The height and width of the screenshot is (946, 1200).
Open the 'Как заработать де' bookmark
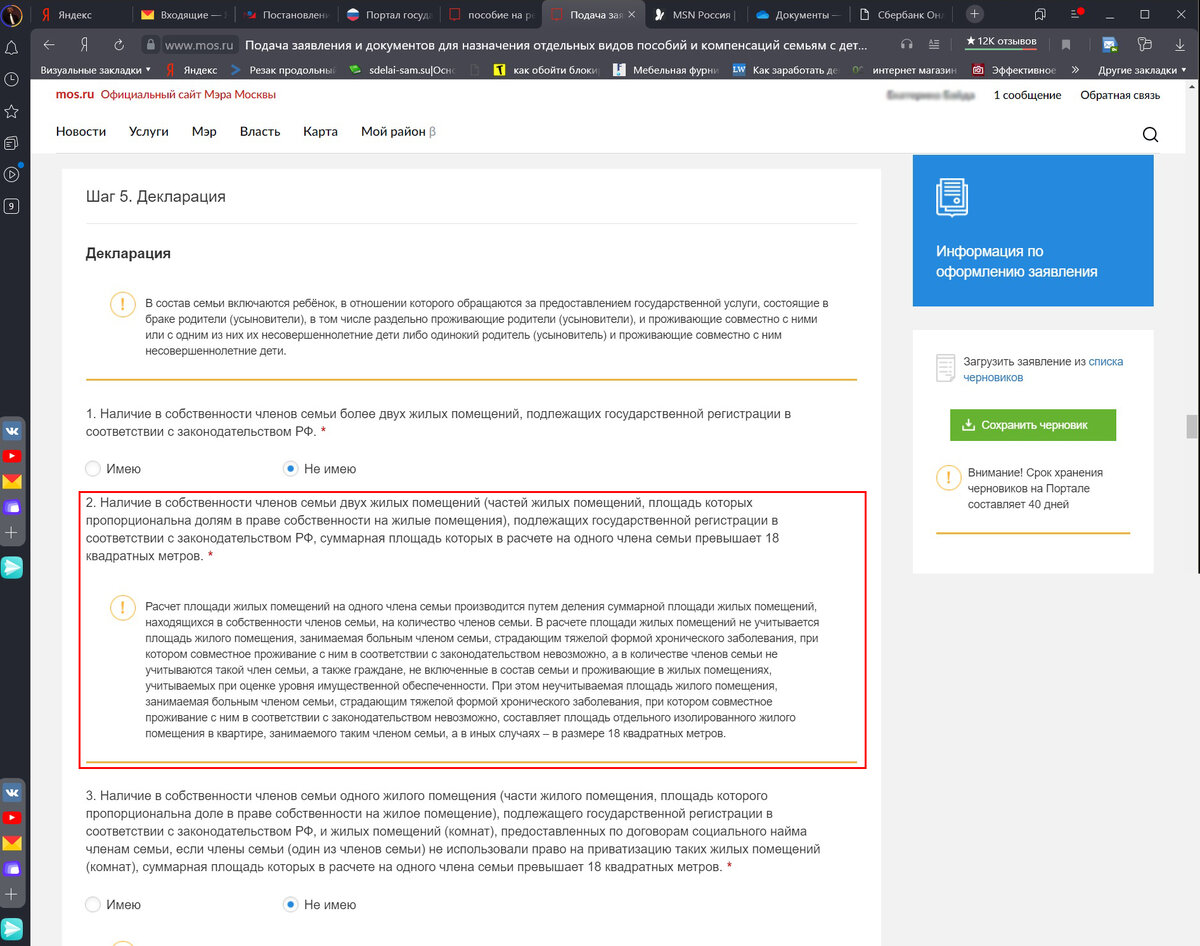(x=785, y=70)
